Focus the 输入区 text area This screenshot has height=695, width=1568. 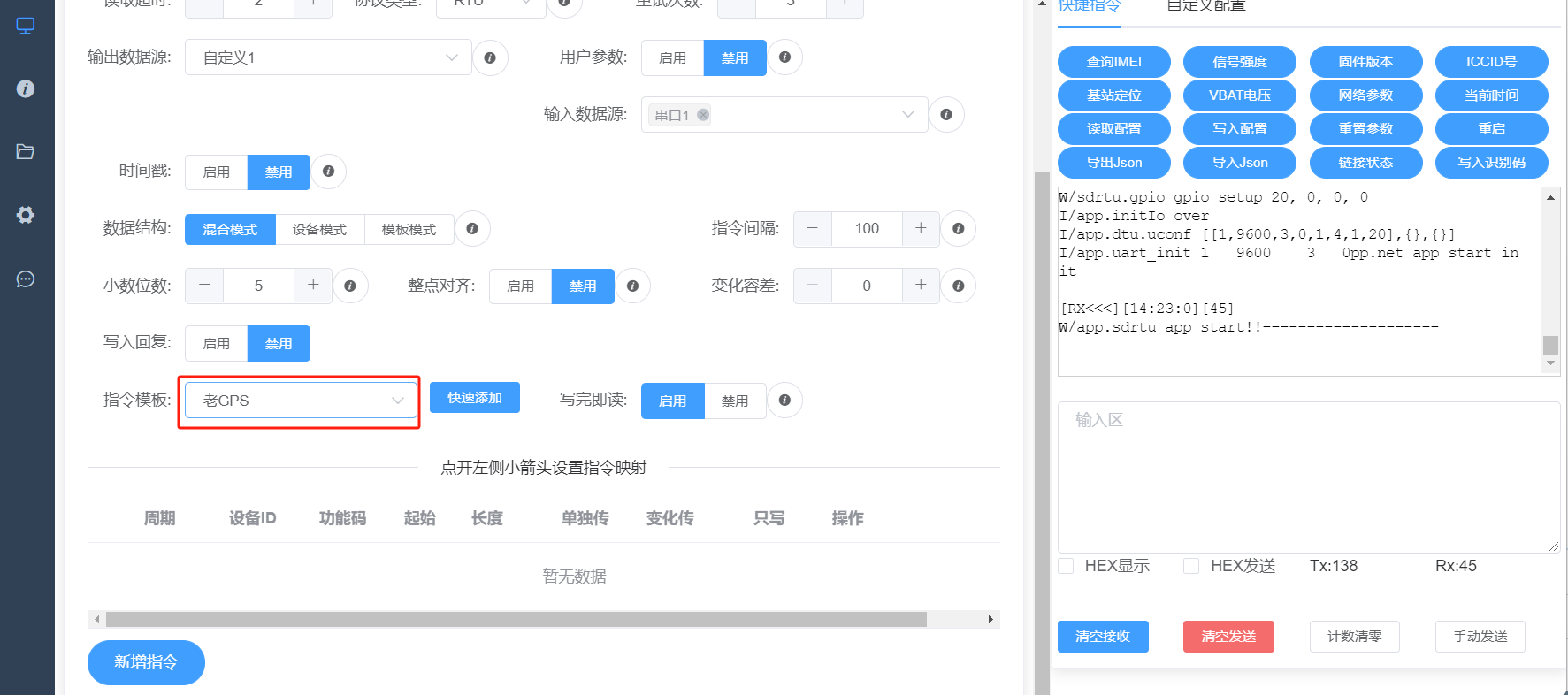pyautogui.click(x=1309, y=477)
